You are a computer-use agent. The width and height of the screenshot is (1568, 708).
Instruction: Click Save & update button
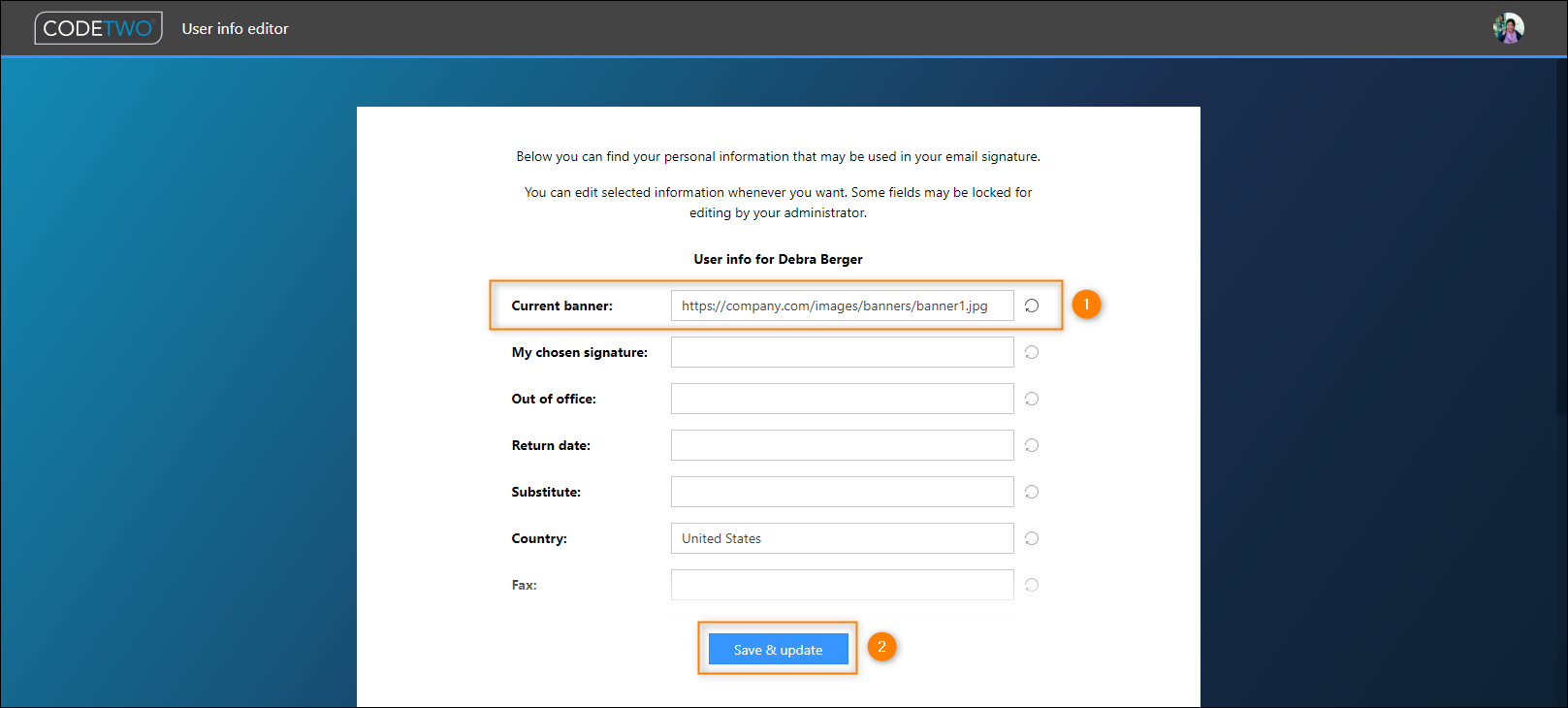point(778,649)
